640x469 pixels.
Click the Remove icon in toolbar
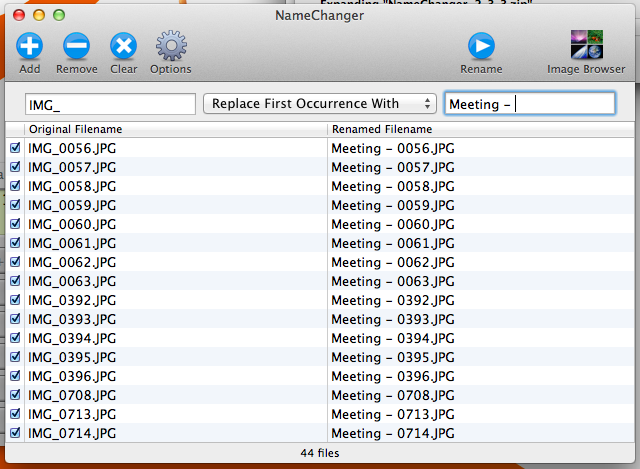pos(77,46)
